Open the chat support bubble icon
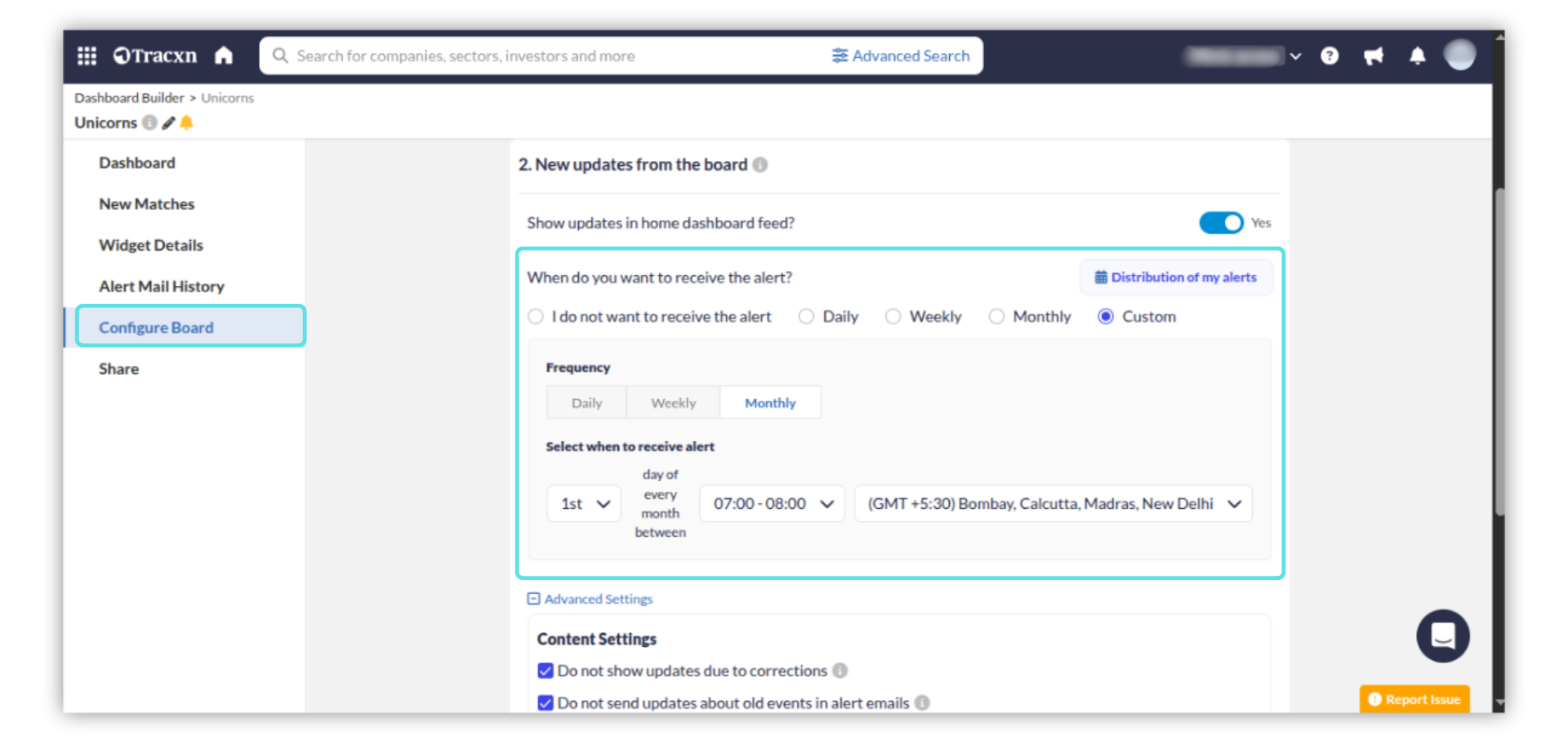This screenshot has height=749, width=1568. pos(1442,635)
